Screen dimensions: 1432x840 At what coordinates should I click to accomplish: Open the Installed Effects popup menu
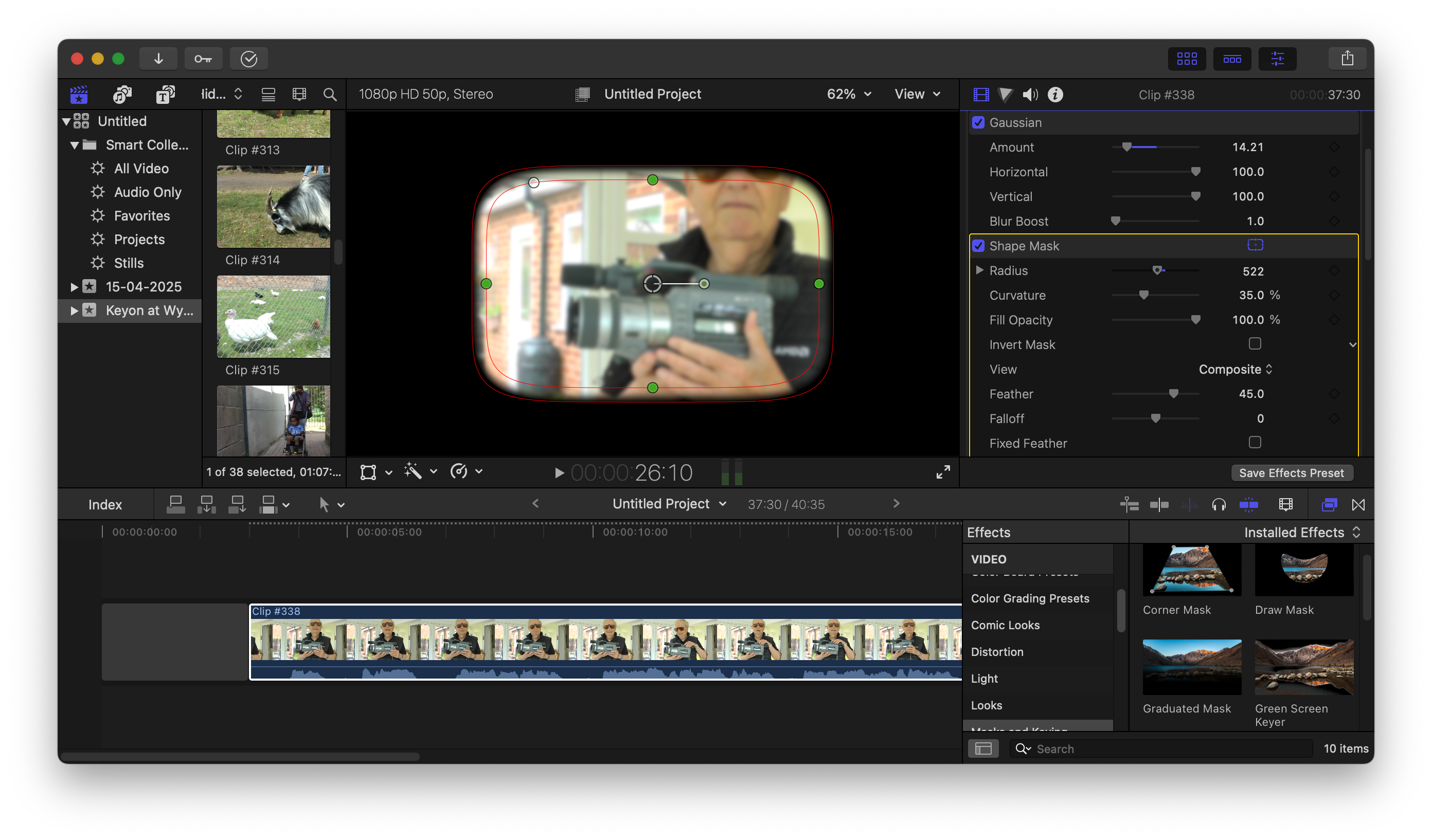[x=1302, y=532]
